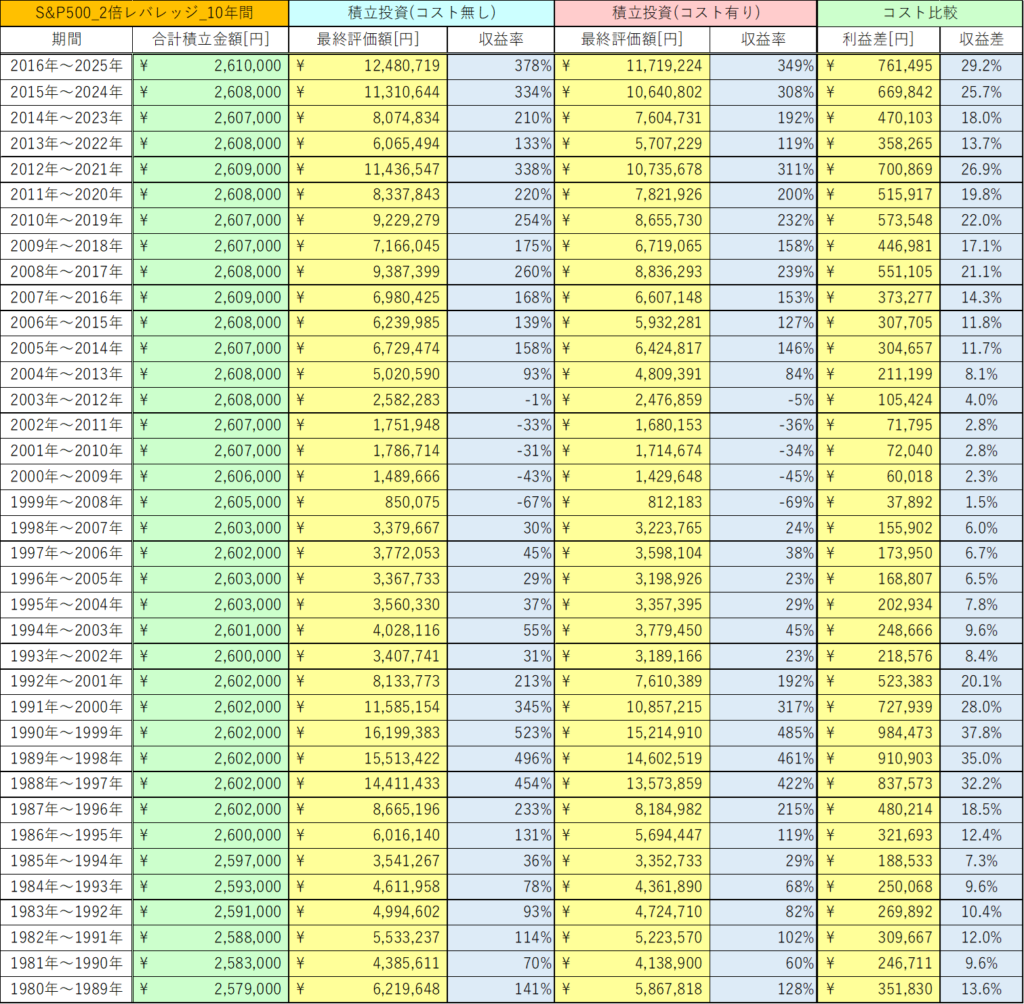Select the 1980年～1989年 period cell

pos(66,990)
